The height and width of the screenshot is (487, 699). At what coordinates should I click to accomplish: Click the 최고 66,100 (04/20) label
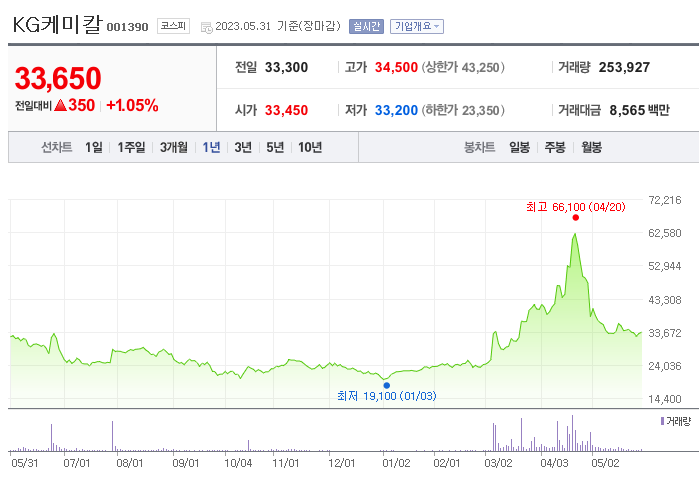[576, 207]
